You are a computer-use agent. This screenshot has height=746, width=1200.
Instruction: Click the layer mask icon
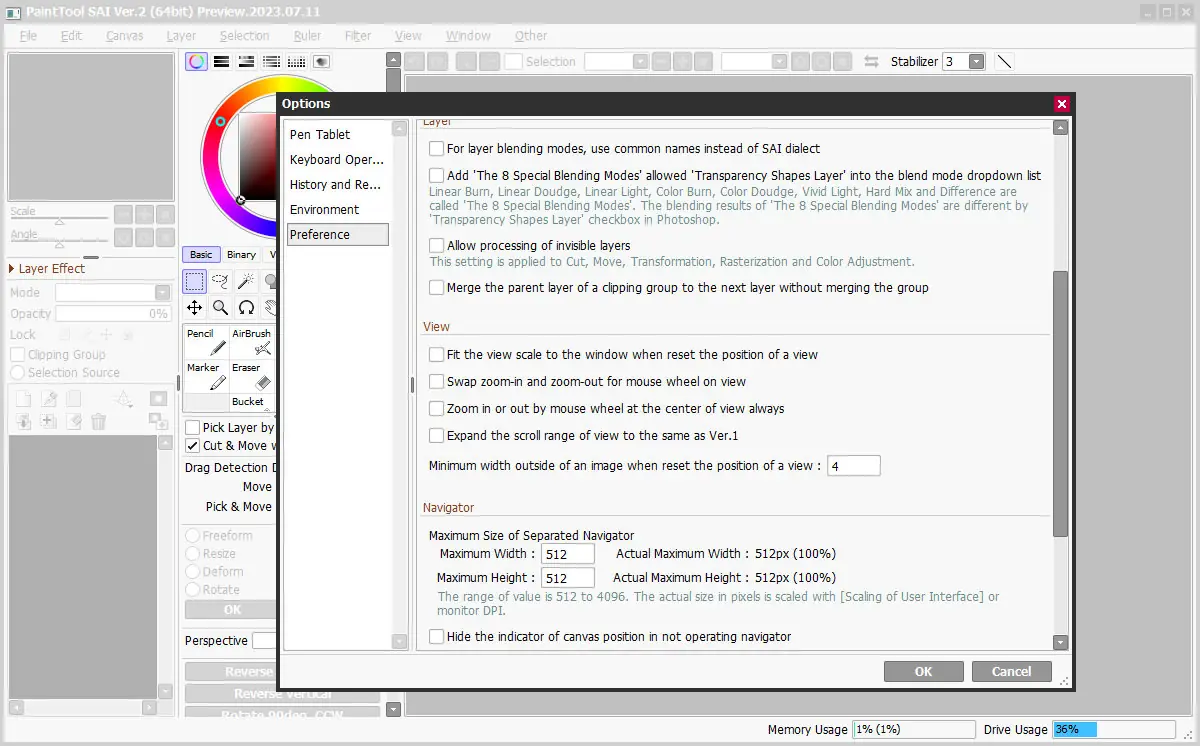pos(158,398)
